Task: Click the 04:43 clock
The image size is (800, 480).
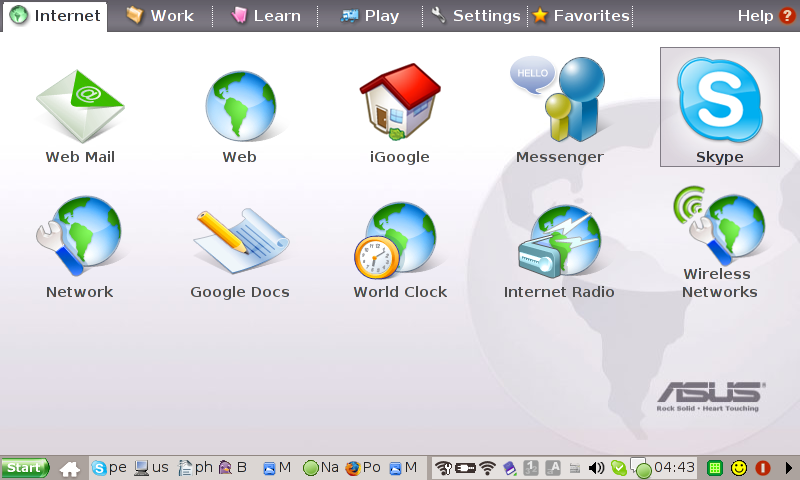Action: 674,467
